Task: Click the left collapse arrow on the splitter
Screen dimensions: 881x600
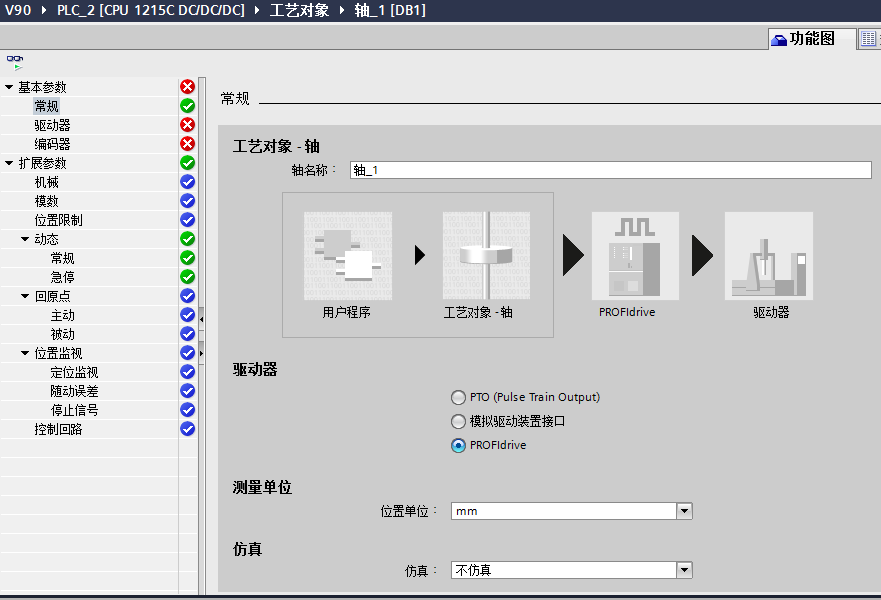Action: [x=201, y=319]
